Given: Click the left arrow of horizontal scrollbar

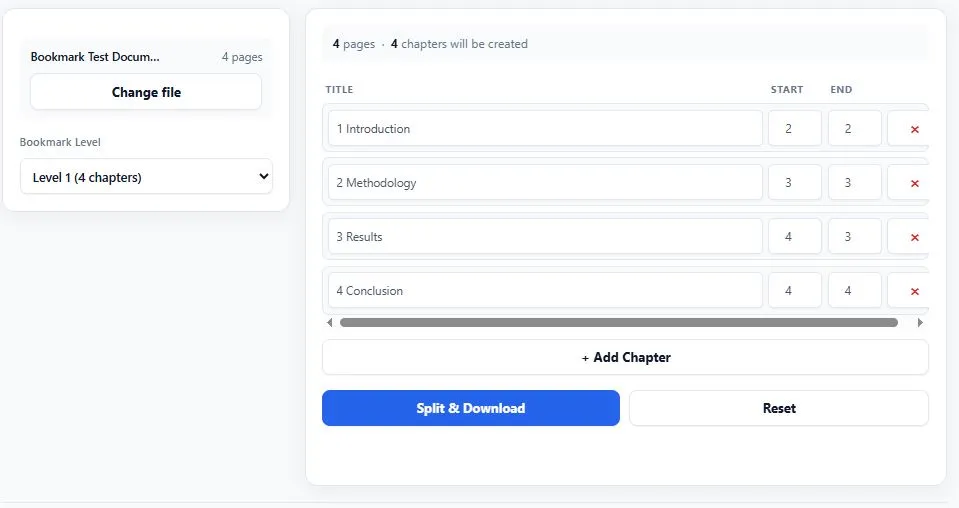Looking at the screenshot, I should (x=330, y=322).
